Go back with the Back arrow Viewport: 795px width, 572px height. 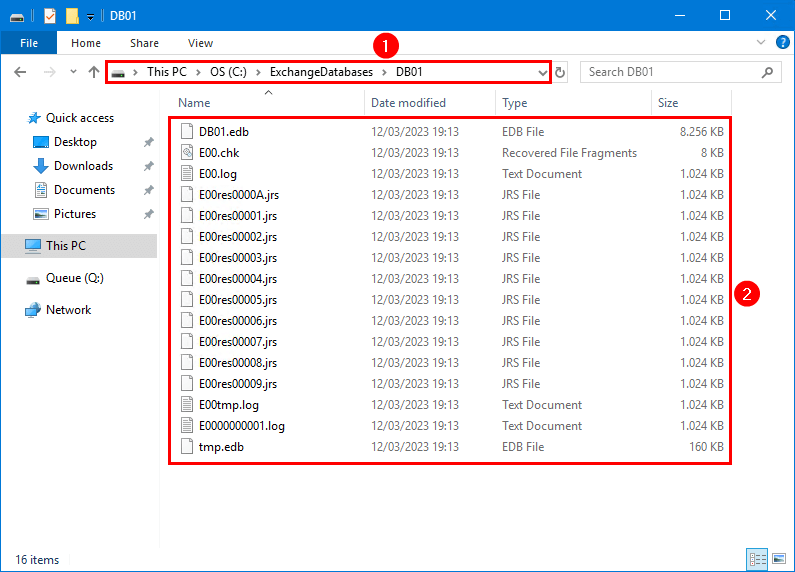pyautogui.click(x=20, y=72)
